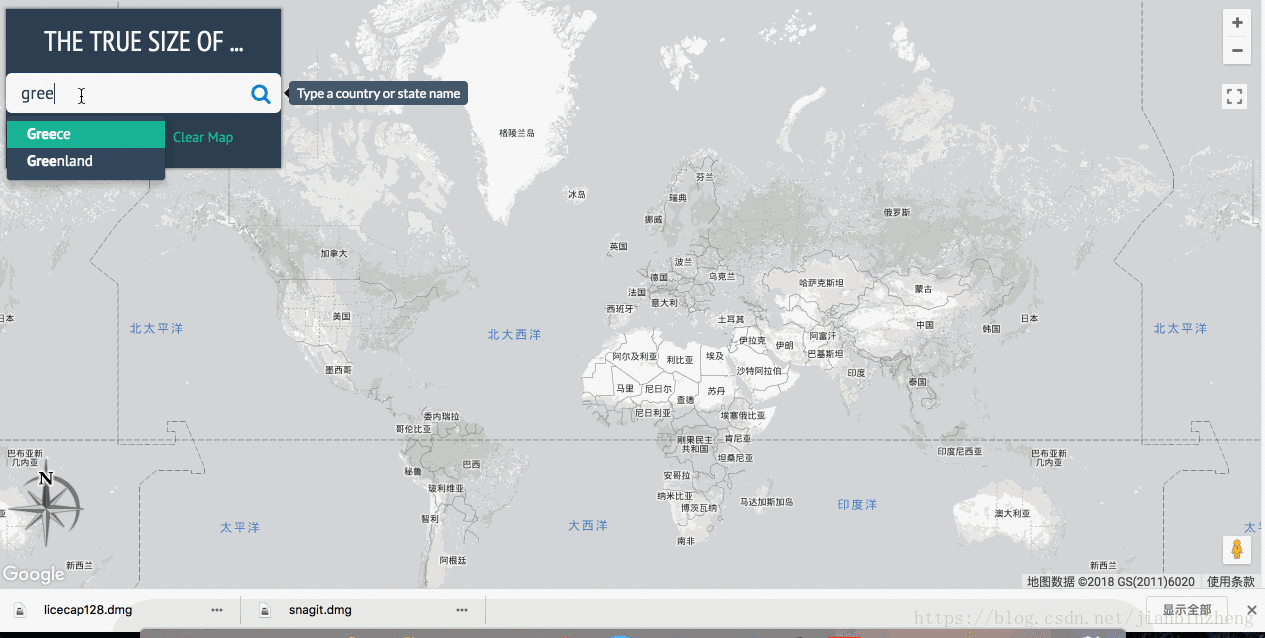1265x638 pixels.
Task: Click the 阿根廷 country label
Action: click(x=453, y=561)
